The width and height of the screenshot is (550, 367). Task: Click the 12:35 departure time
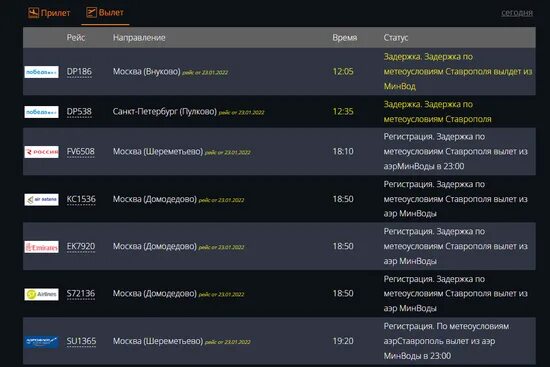[343, 112]
